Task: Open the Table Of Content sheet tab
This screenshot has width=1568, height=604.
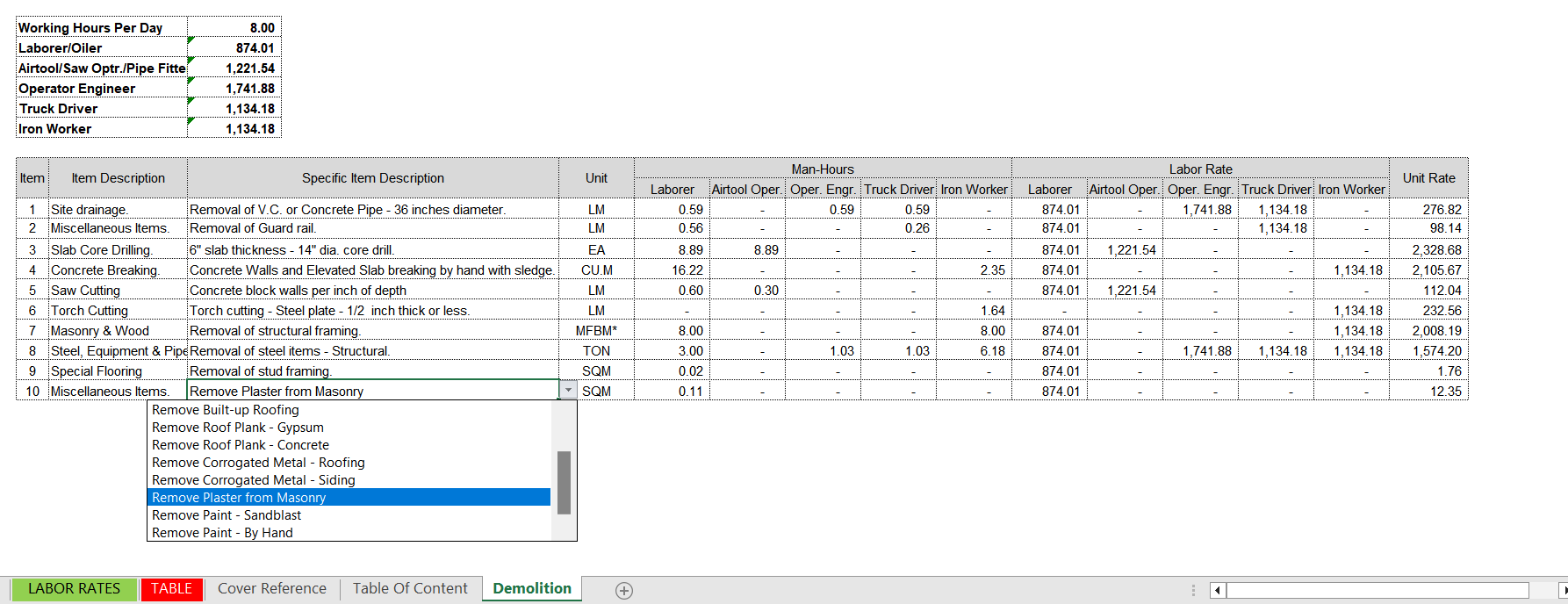Action: pyautogui.click(x=410, y=589)
